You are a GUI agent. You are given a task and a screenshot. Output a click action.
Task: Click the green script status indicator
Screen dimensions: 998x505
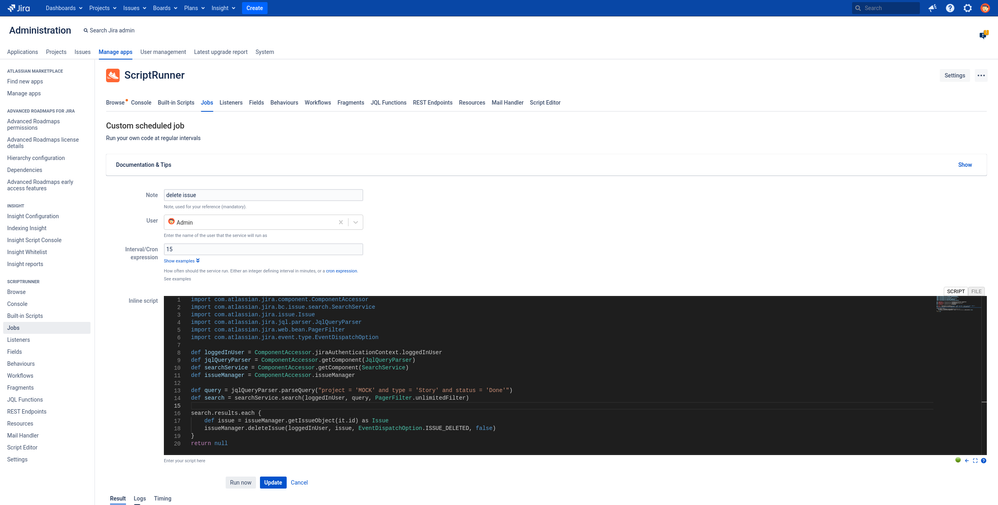(x=958, y=460)
